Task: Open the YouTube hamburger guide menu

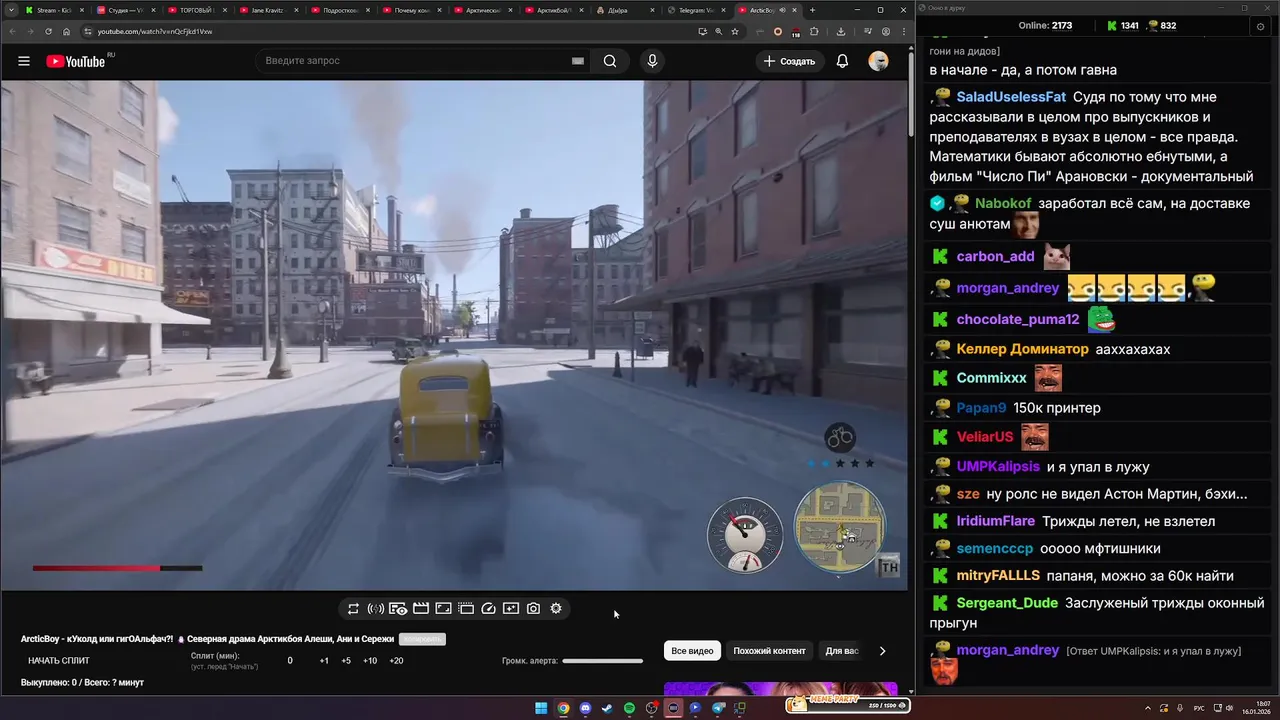Action: tap(24, 61)
